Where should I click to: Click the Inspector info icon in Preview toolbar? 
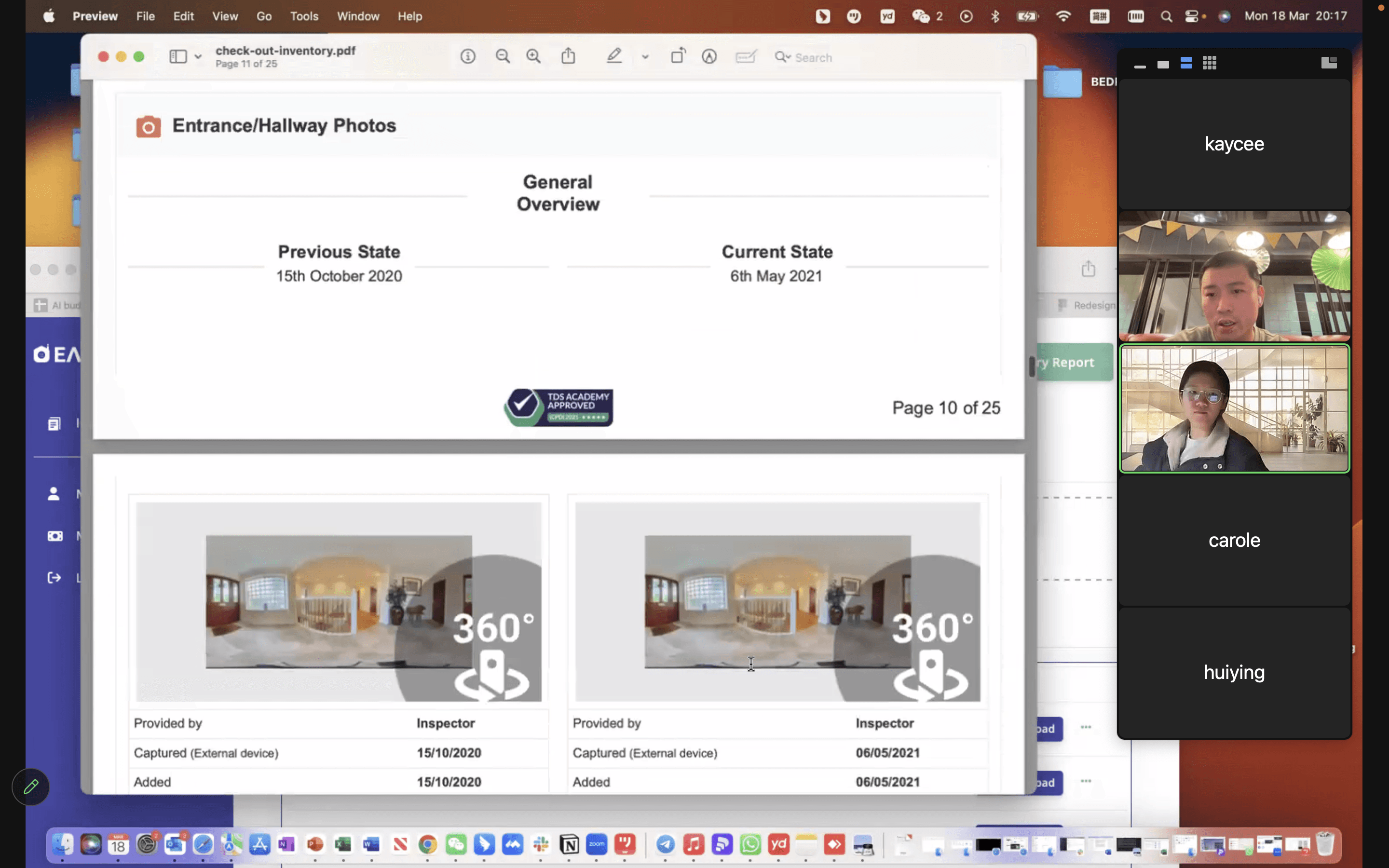[468, 56]
